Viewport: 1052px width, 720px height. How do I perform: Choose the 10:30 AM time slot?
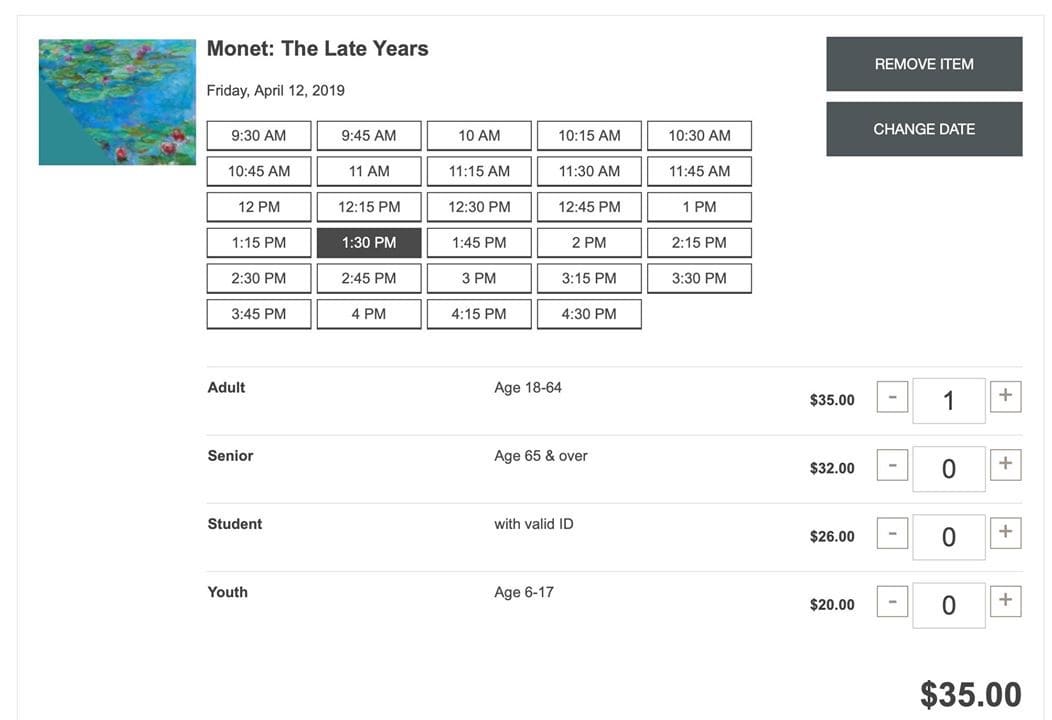point(699,136)
